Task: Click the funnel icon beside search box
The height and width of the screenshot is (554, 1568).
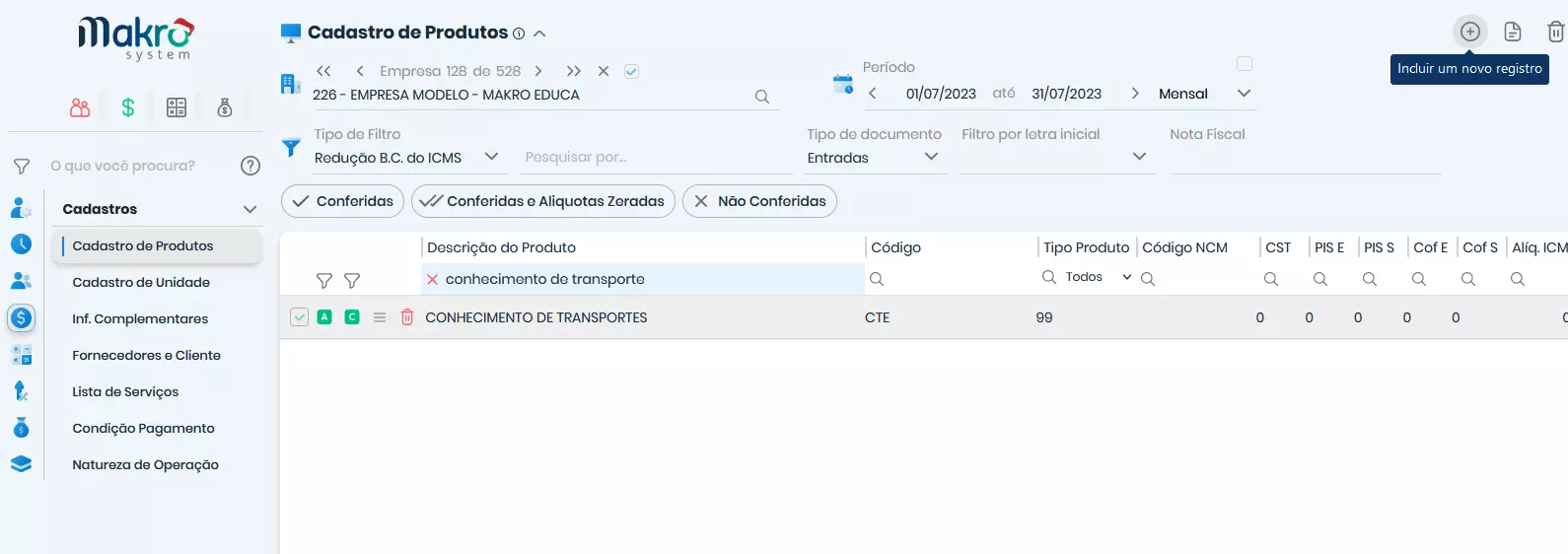Action: pos(22,167)
